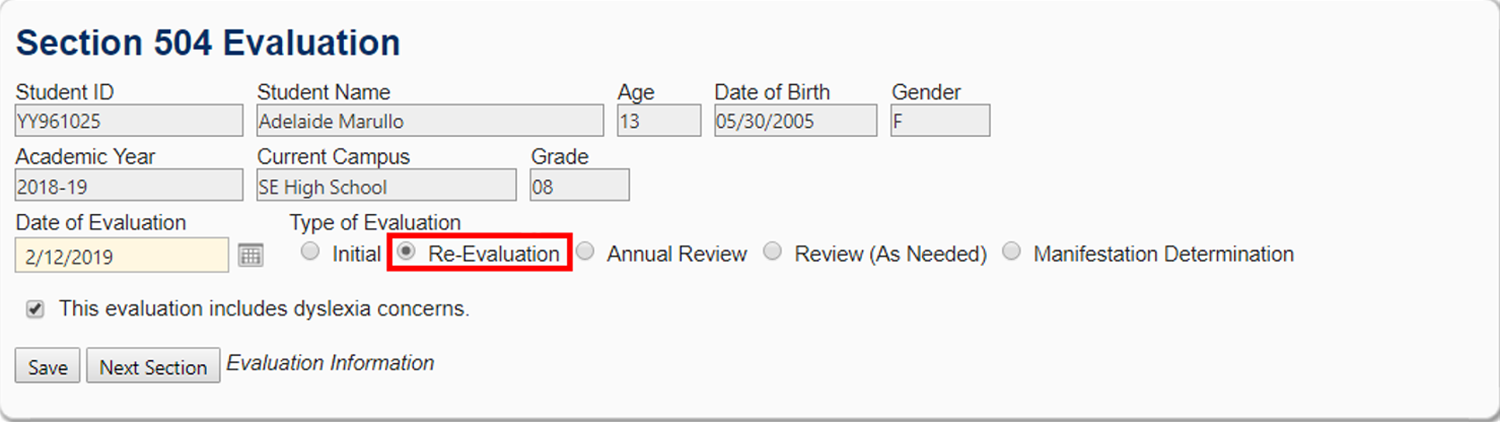Image resolution: width=1500 pixels, height=422 pixels.
Task: Click the Evaluation Information label
Action: [x=330, y=363]
